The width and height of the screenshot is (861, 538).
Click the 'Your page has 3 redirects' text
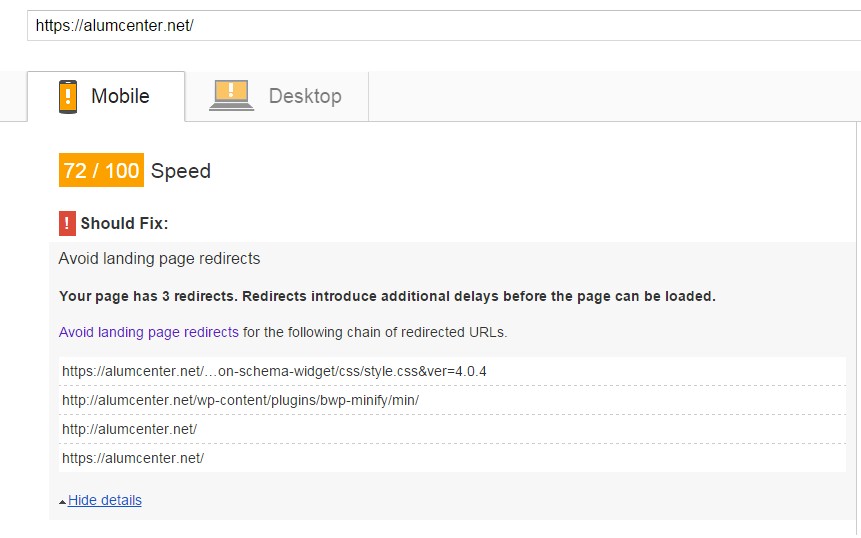(387, 296)
